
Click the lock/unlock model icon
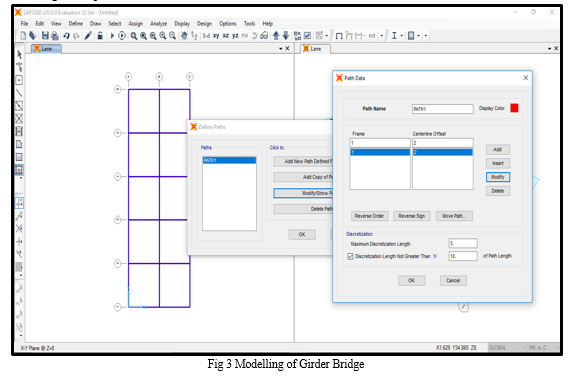point(100,36)
